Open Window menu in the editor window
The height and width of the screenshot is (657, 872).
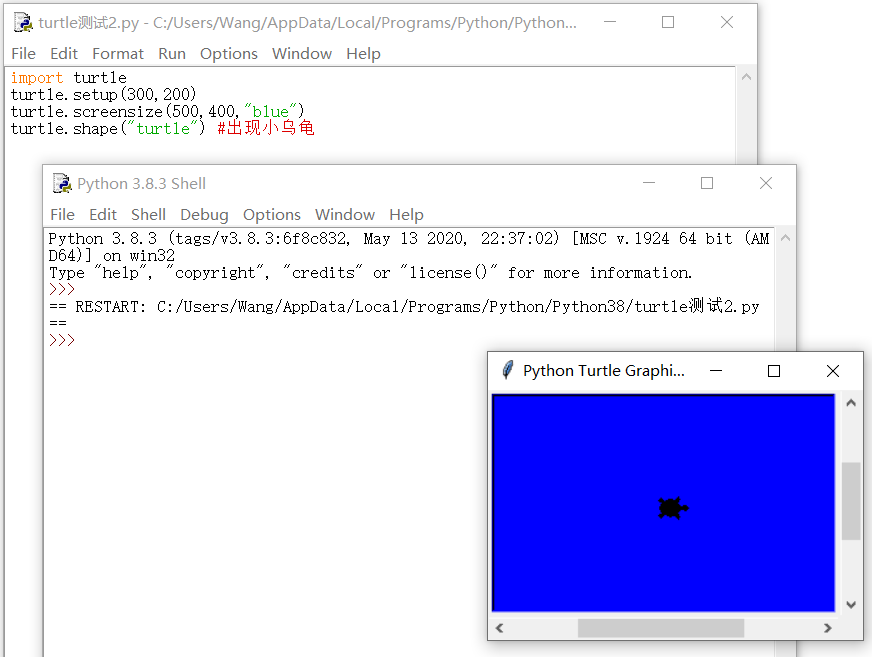(x=301, y=53)
